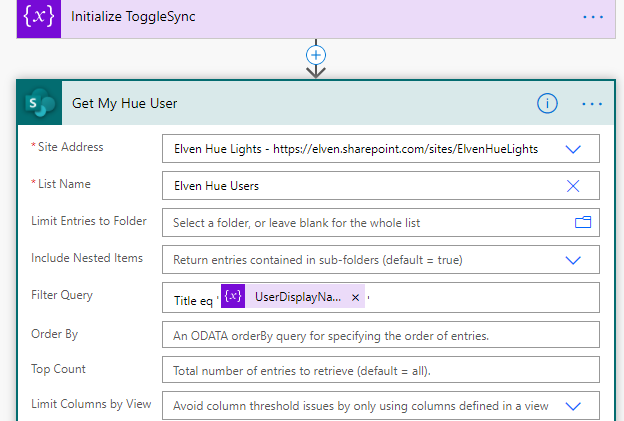
Task: Expand the Include Nested Items dropdown
Action: 573,259
